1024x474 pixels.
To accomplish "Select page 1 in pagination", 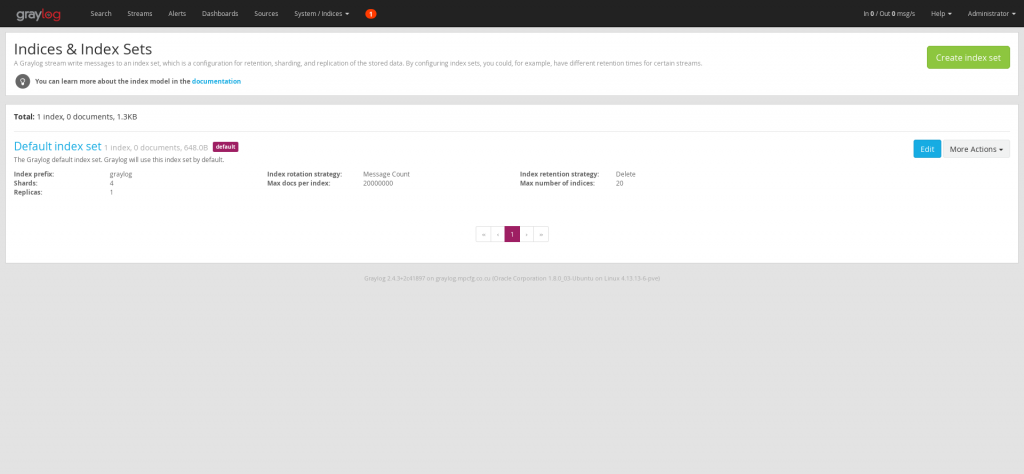I will 512,234.
